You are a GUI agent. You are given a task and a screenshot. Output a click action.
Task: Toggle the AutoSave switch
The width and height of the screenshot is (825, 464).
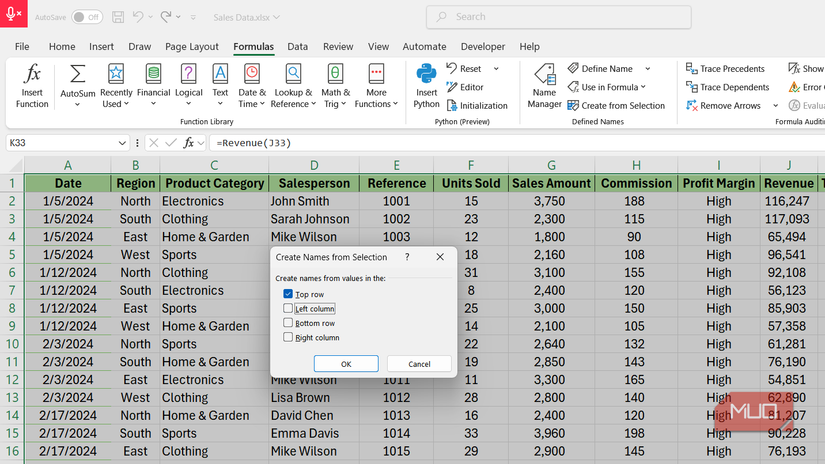(87, 17)
